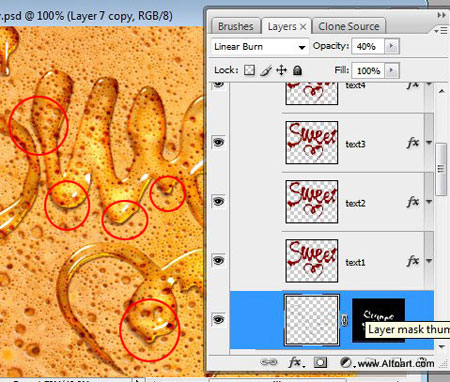The width and height of the screenshot is (450, 382).
Task: Select the text2 layer name
Action: [x=355, y=203]
